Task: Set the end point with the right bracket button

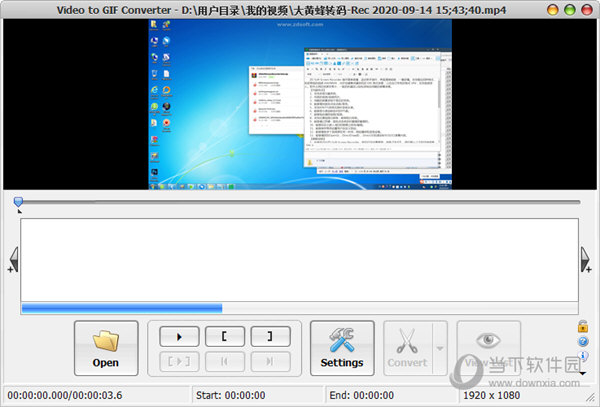Action: (270, 337)
